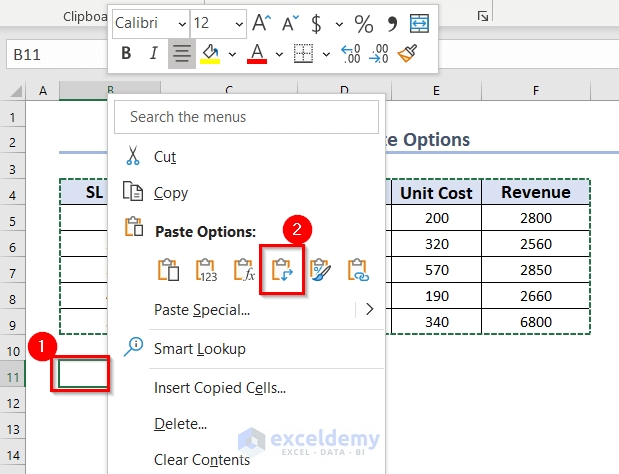
Task: Click the SL header cell
Action: pos(84,193)
